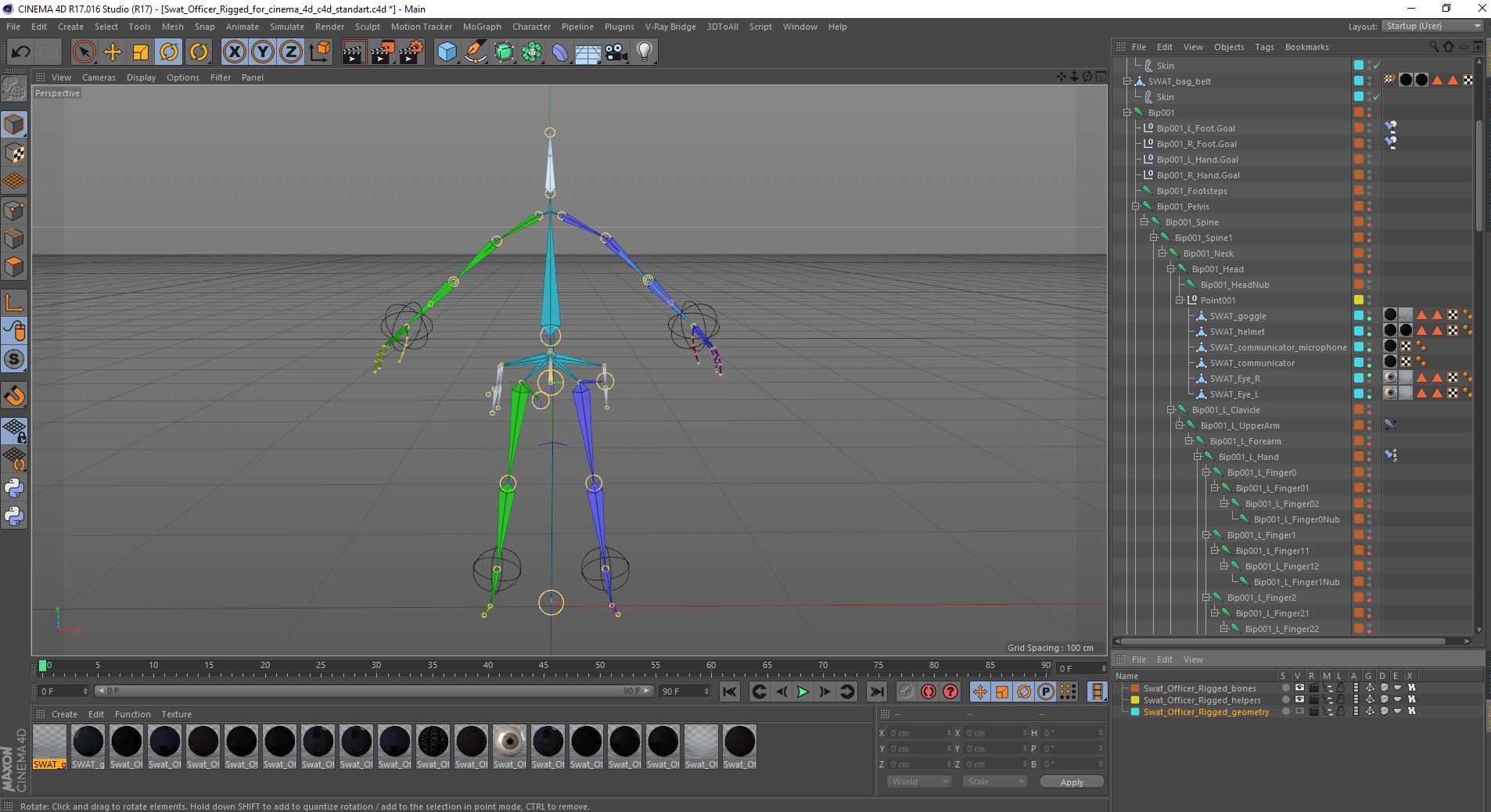Viewport: 1491px width, 812px height.
Task: Open the World coordinate dropdown
Action: coord(919,781)
